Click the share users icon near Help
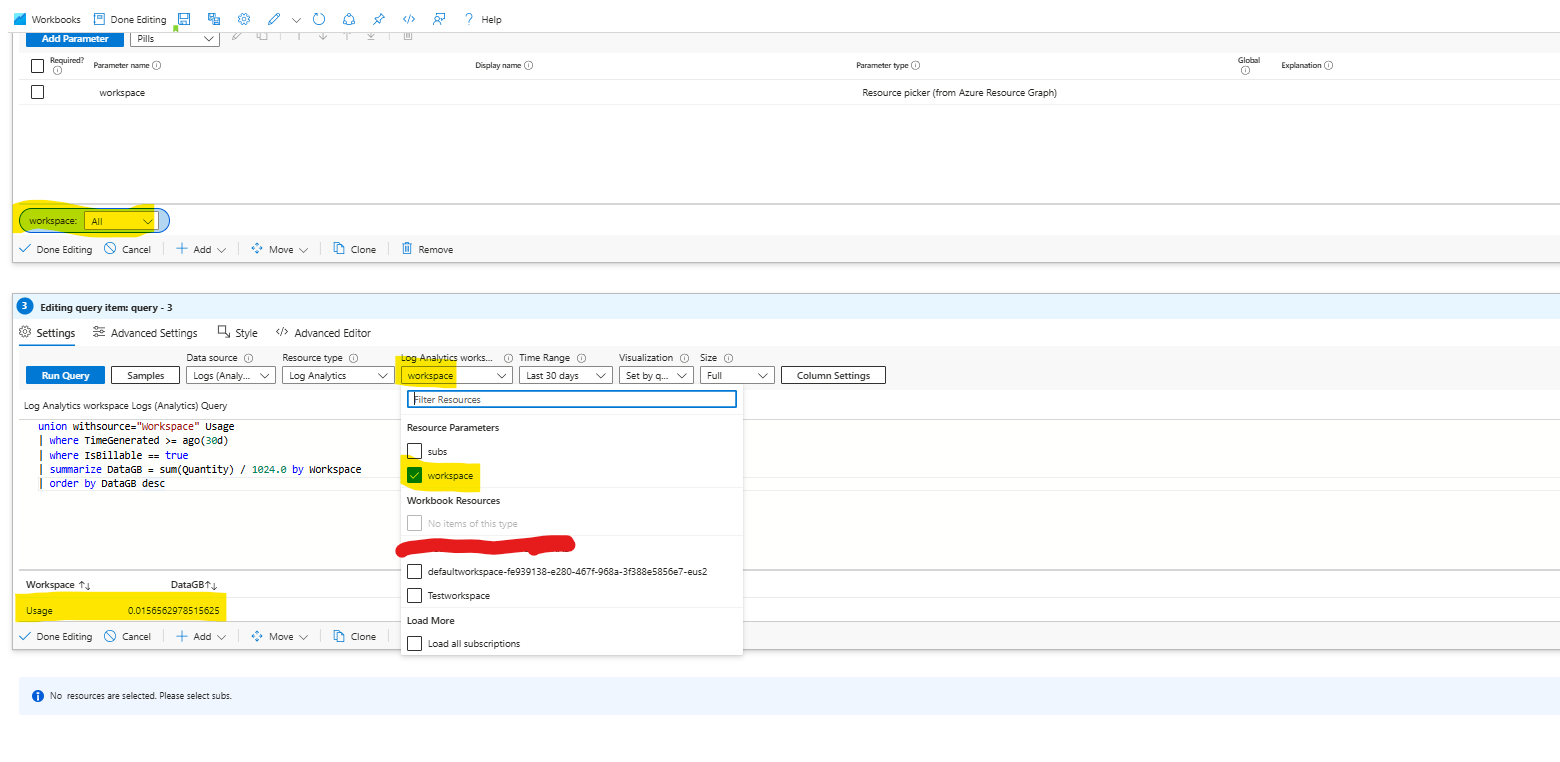The width and height of the screenshot is (1560, 762). tap(438, 18)
